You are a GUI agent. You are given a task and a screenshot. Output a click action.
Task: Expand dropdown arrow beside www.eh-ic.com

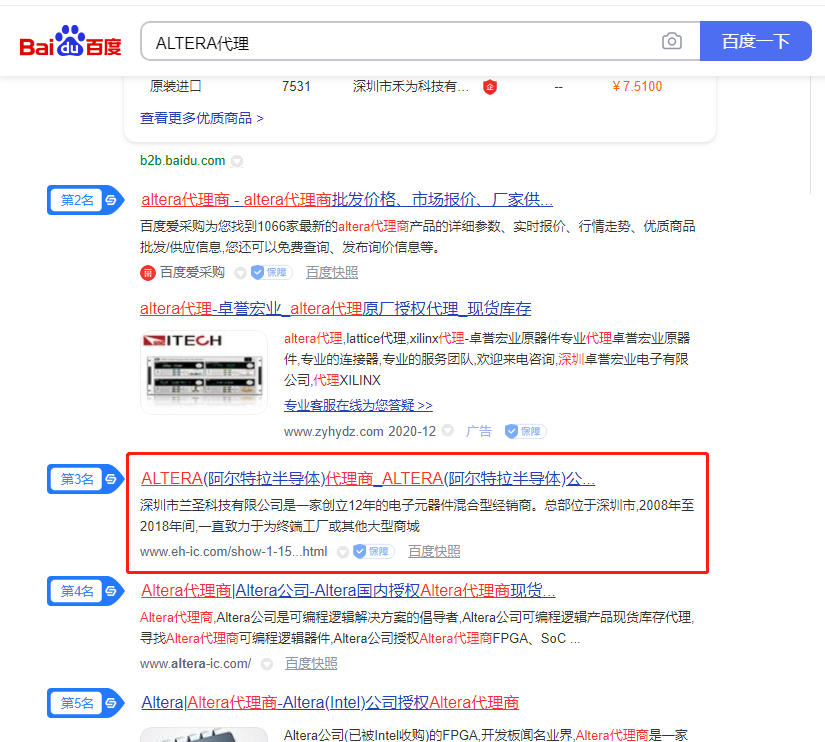click(343, 552)
